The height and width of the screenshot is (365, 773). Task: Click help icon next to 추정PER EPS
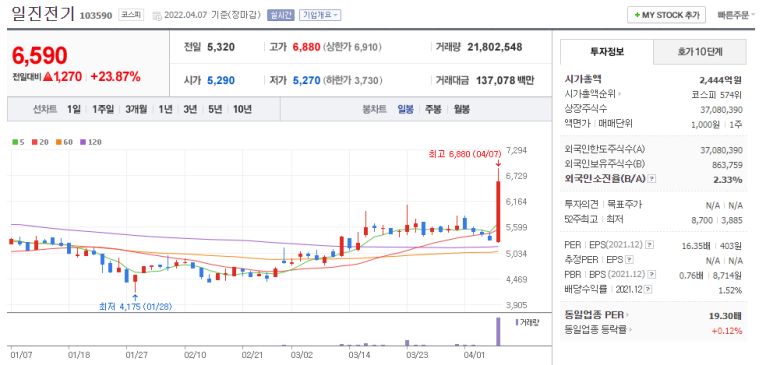pyautogui.click(x=629, y=259)
